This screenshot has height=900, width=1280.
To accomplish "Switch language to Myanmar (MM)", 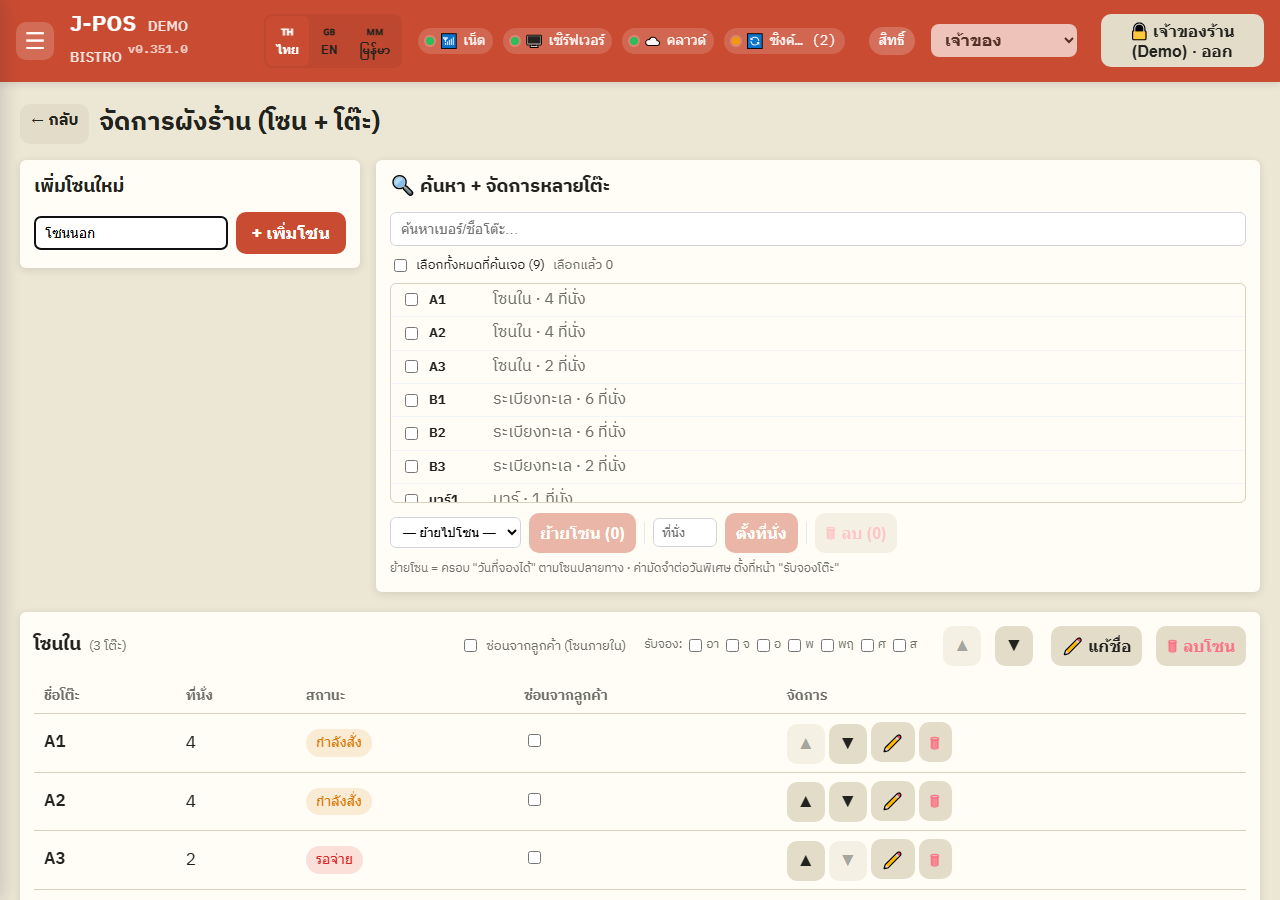I will pos(375,41).
